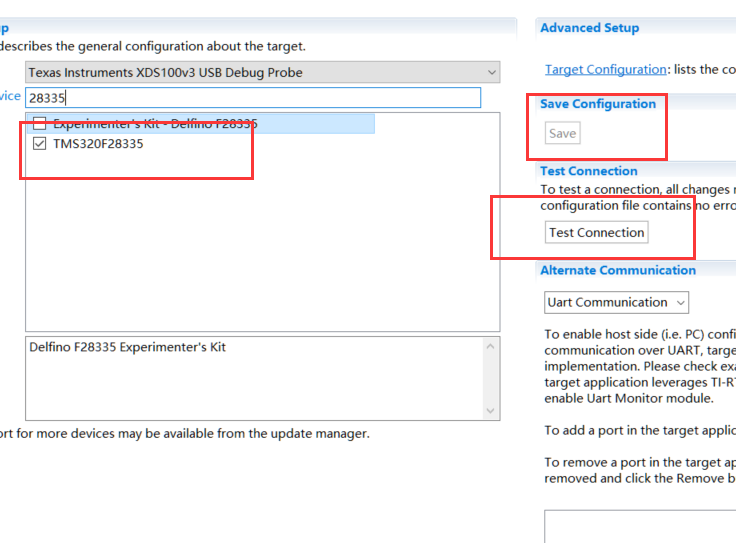The image size is (736, 543).
Task: Click the description box scroll up arrow
Action: [491, 346]
